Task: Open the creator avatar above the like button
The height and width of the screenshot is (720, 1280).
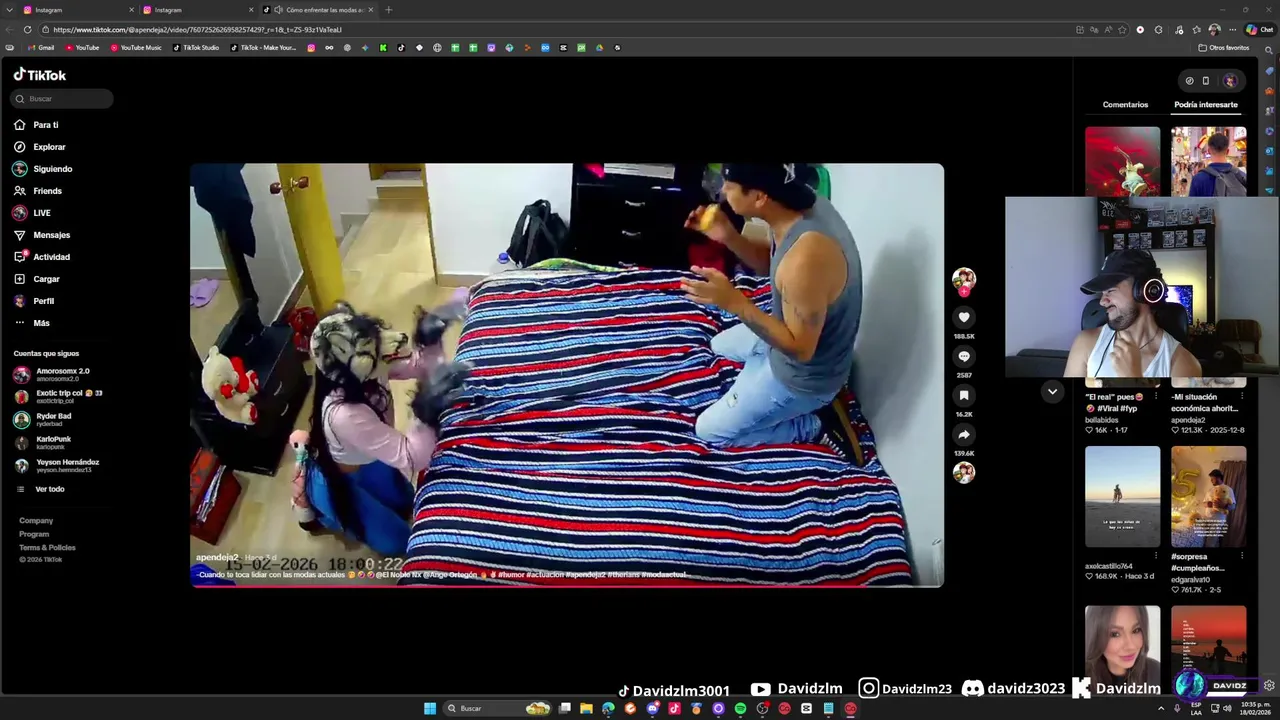Action: [x=964, y=278]
